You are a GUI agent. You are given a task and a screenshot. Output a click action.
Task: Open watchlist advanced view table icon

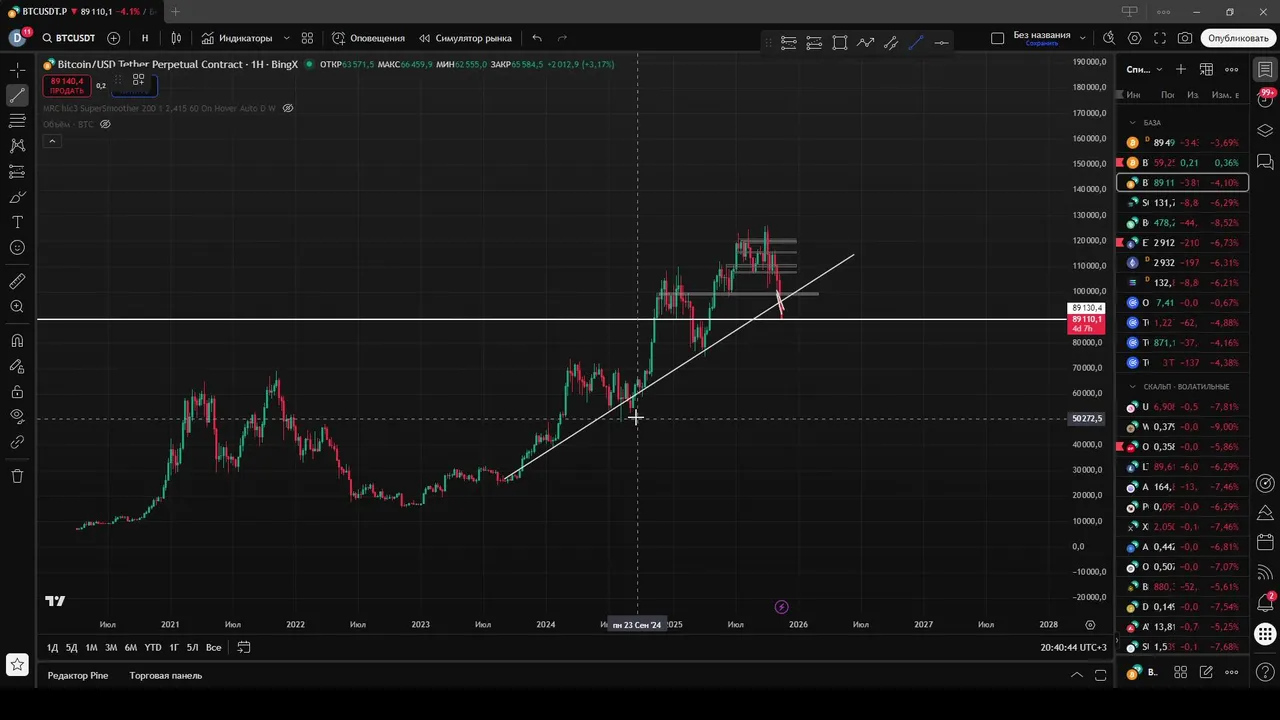point(1207,69)
